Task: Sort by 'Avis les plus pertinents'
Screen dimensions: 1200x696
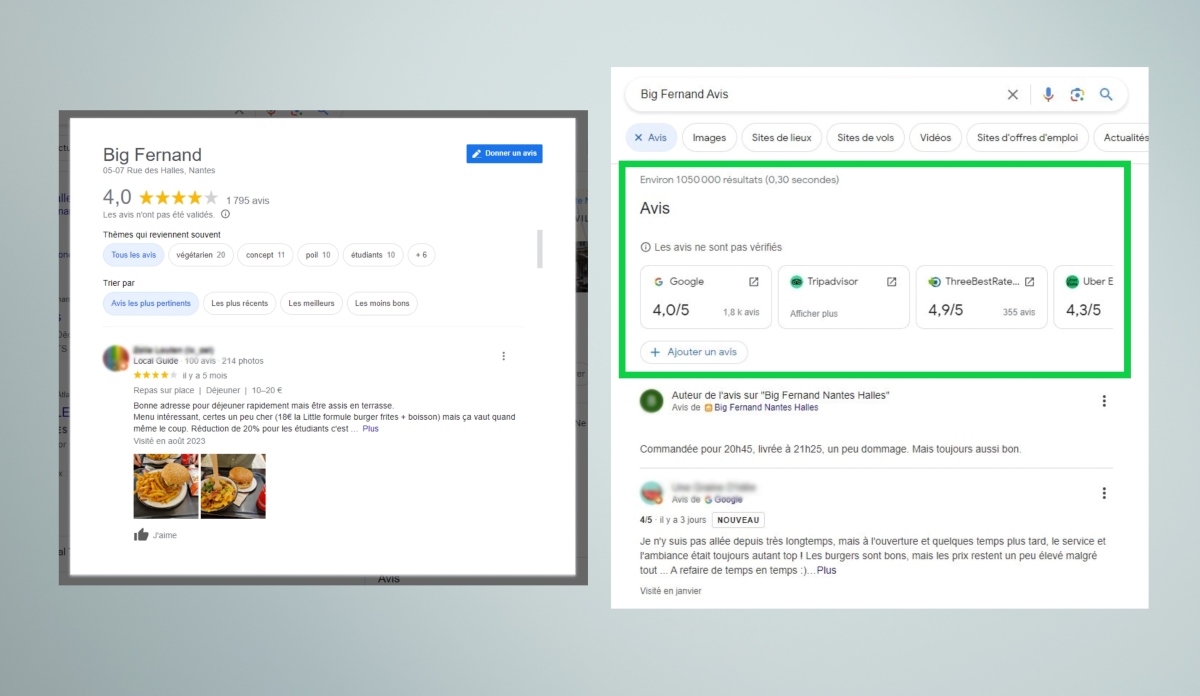Action: (151, 303)
